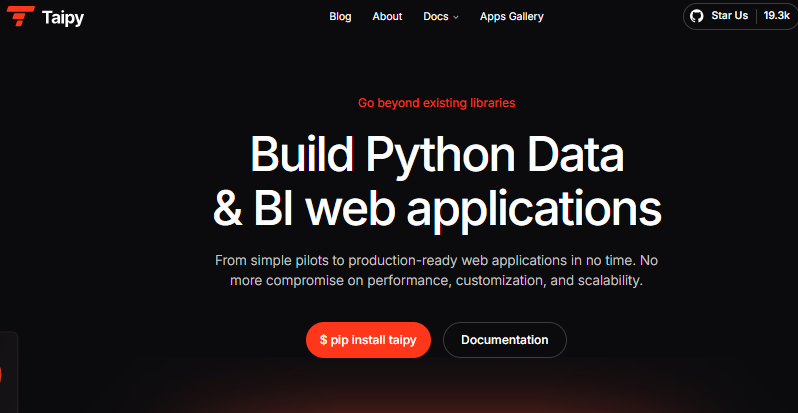Click the Taipy brand name text
This screenshot has width=798, height=413.
click(x=63, y=18)
